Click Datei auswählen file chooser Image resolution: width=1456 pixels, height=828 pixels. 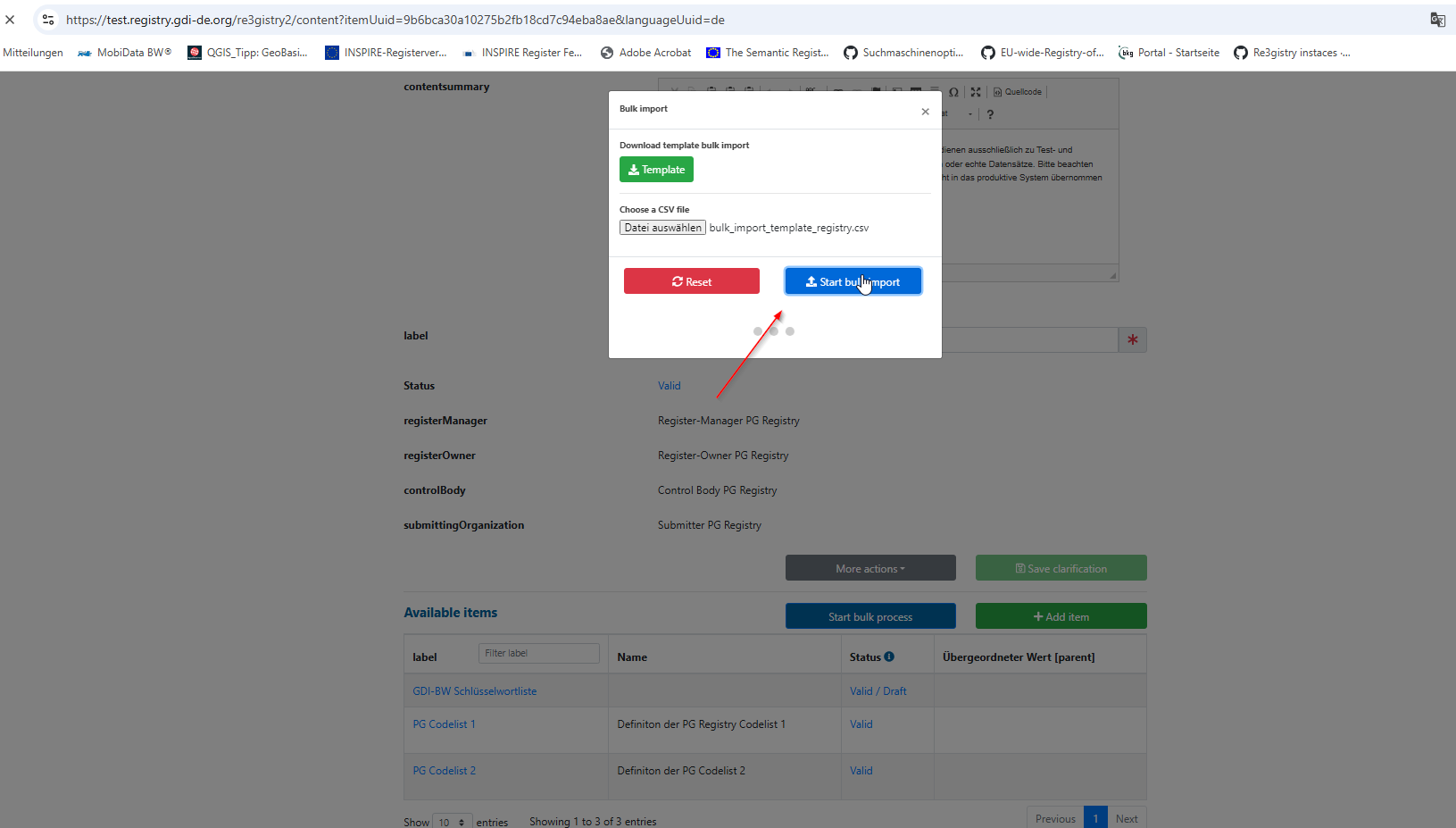662,228
